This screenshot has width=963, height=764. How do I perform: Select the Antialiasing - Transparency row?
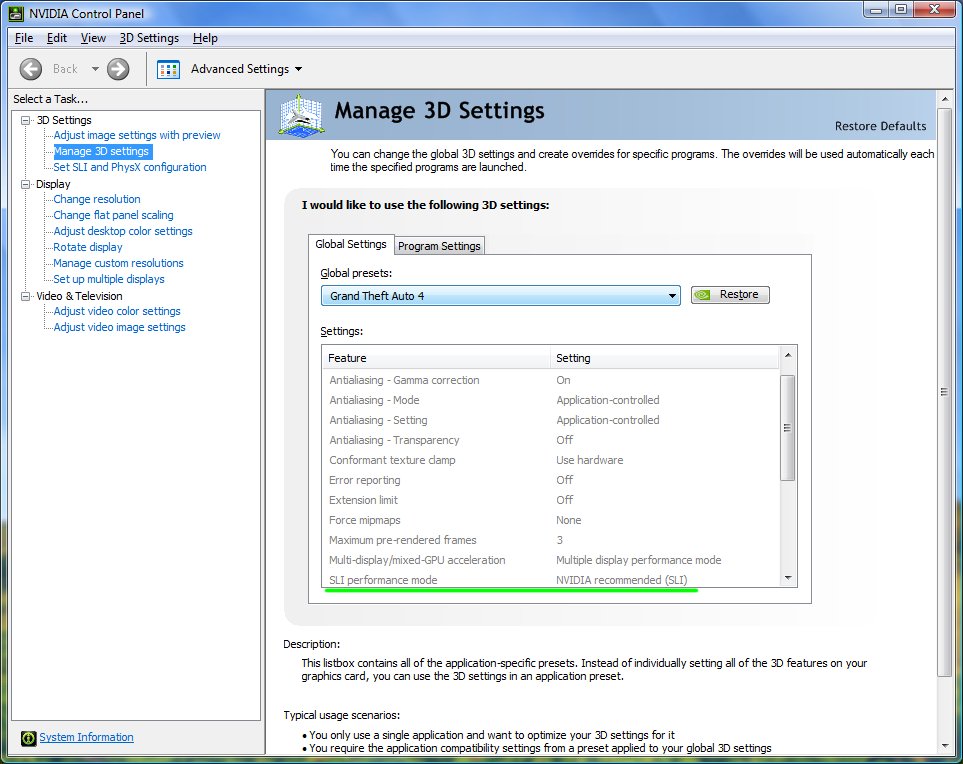[x=551, y=440]
